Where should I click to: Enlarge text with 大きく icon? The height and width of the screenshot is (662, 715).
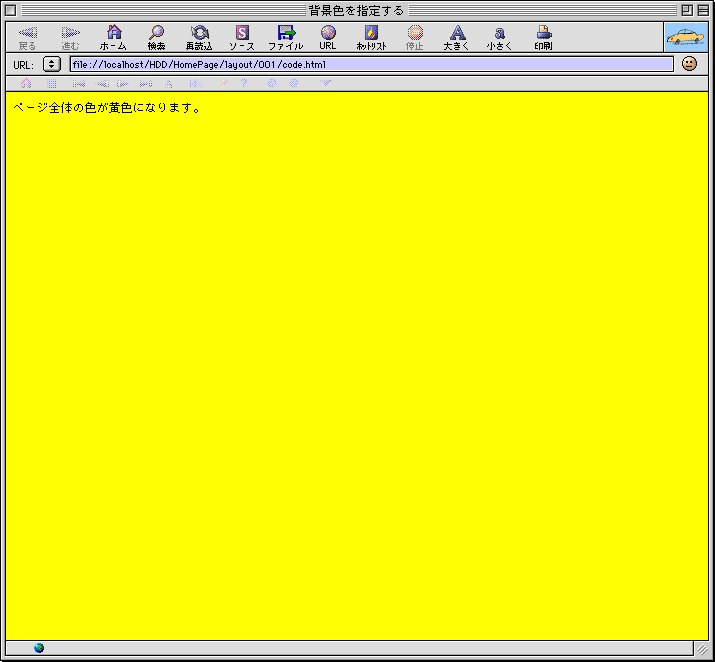[457, 32]
